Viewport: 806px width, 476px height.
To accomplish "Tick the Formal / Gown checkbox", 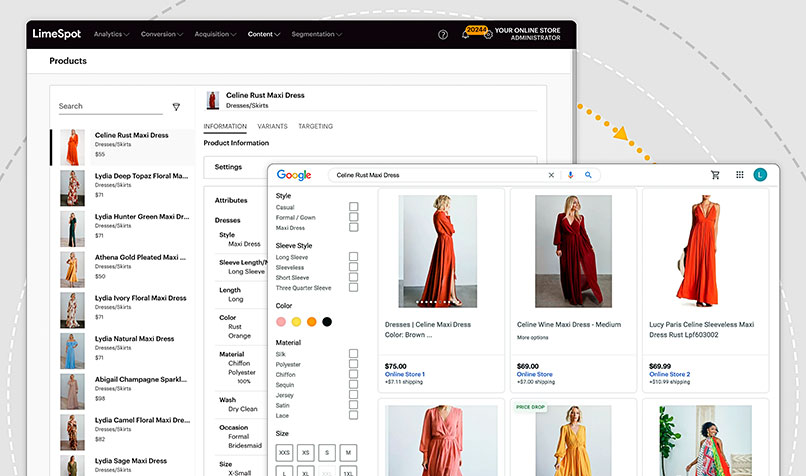I will 354,217.
